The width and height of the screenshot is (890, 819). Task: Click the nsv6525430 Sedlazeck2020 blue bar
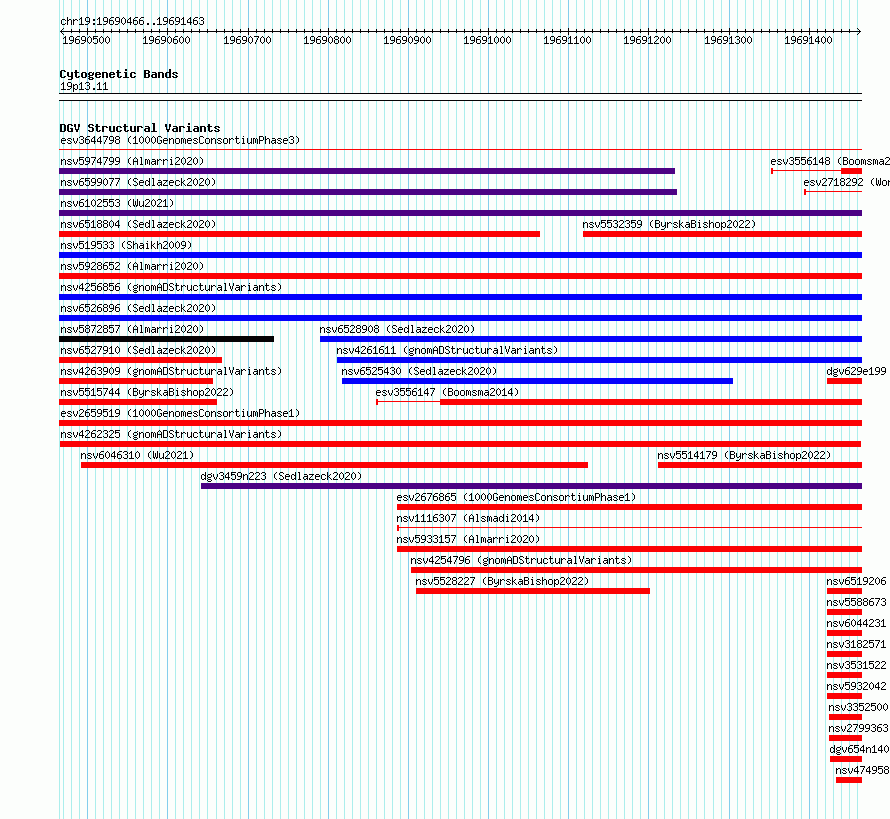tap(537, 381)
